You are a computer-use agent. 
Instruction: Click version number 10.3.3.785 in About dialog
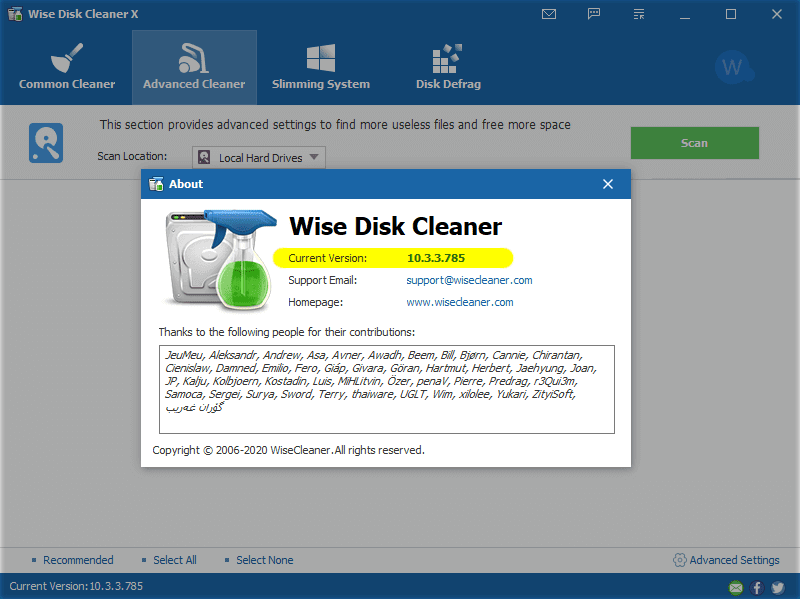[436, 258]
